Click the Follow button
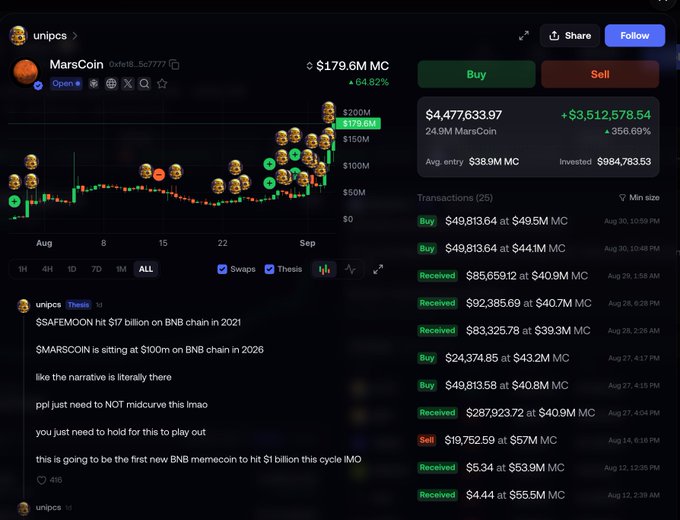 (x=635, y=36)
